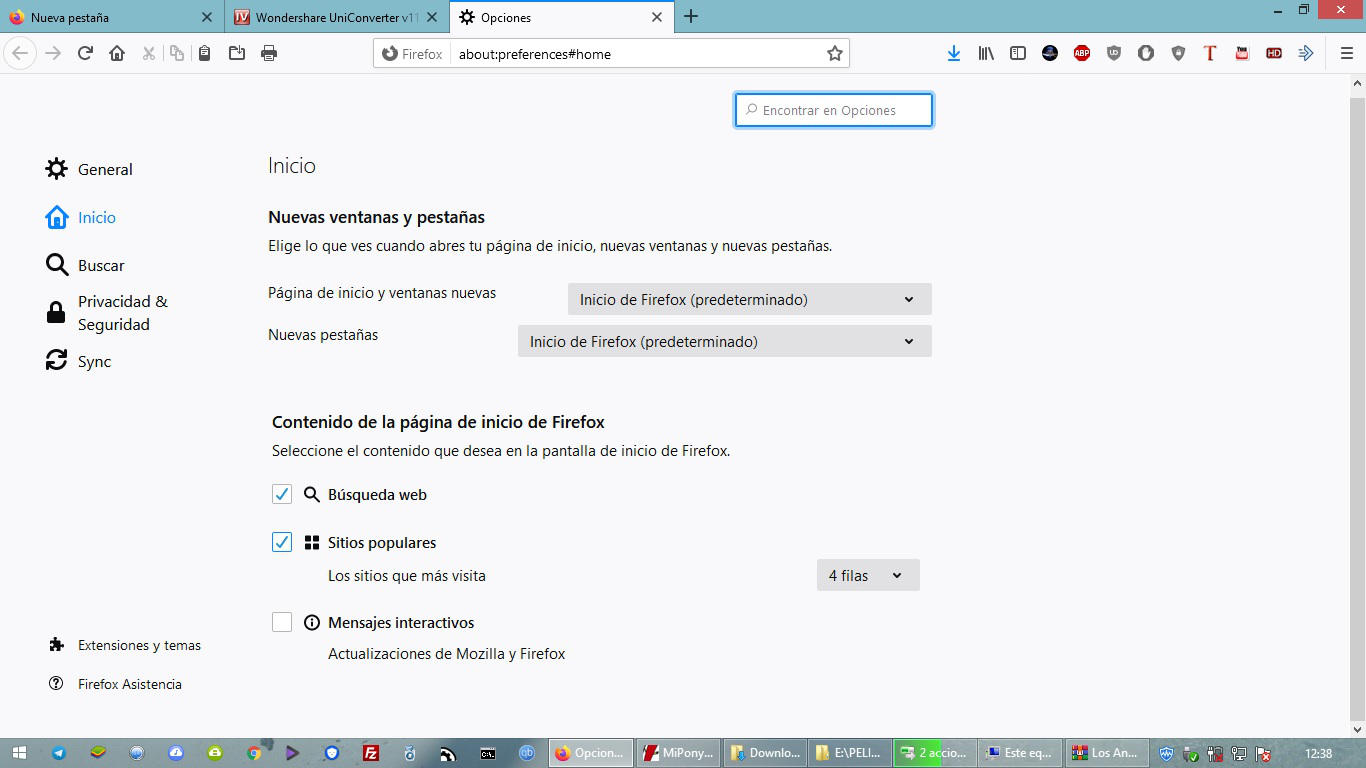
Task: Open the command prompt taskbar icon
Action: 488,753
